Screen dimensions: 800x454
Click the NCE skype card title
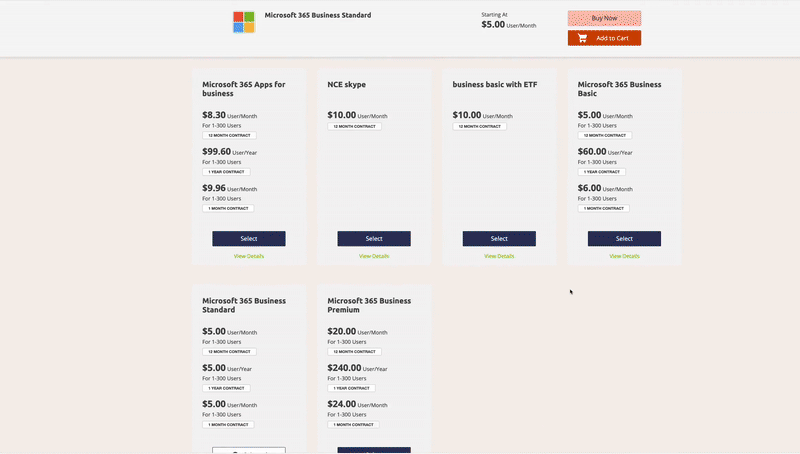(x=347, y=85)
